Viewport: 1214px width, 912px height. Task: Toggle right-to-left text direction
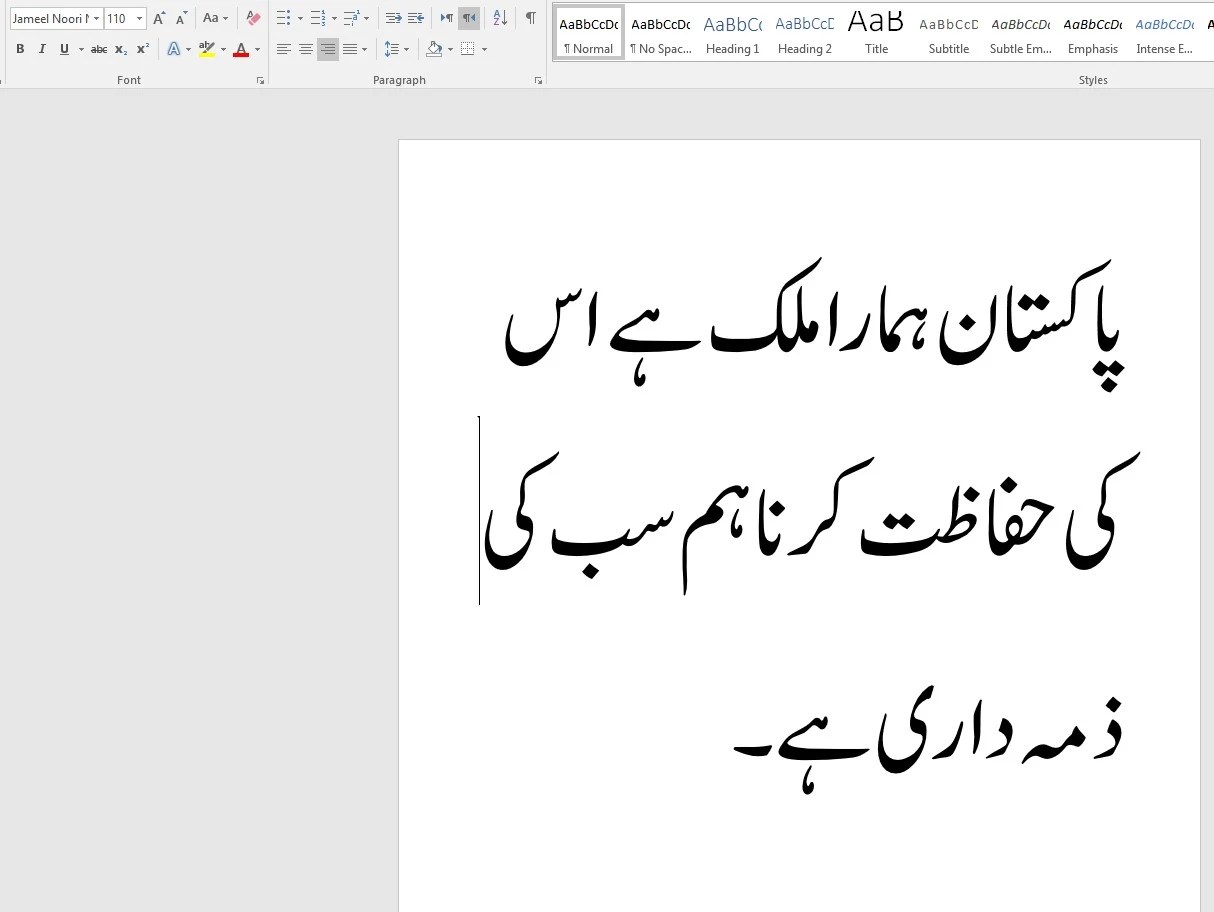(468, 17)
